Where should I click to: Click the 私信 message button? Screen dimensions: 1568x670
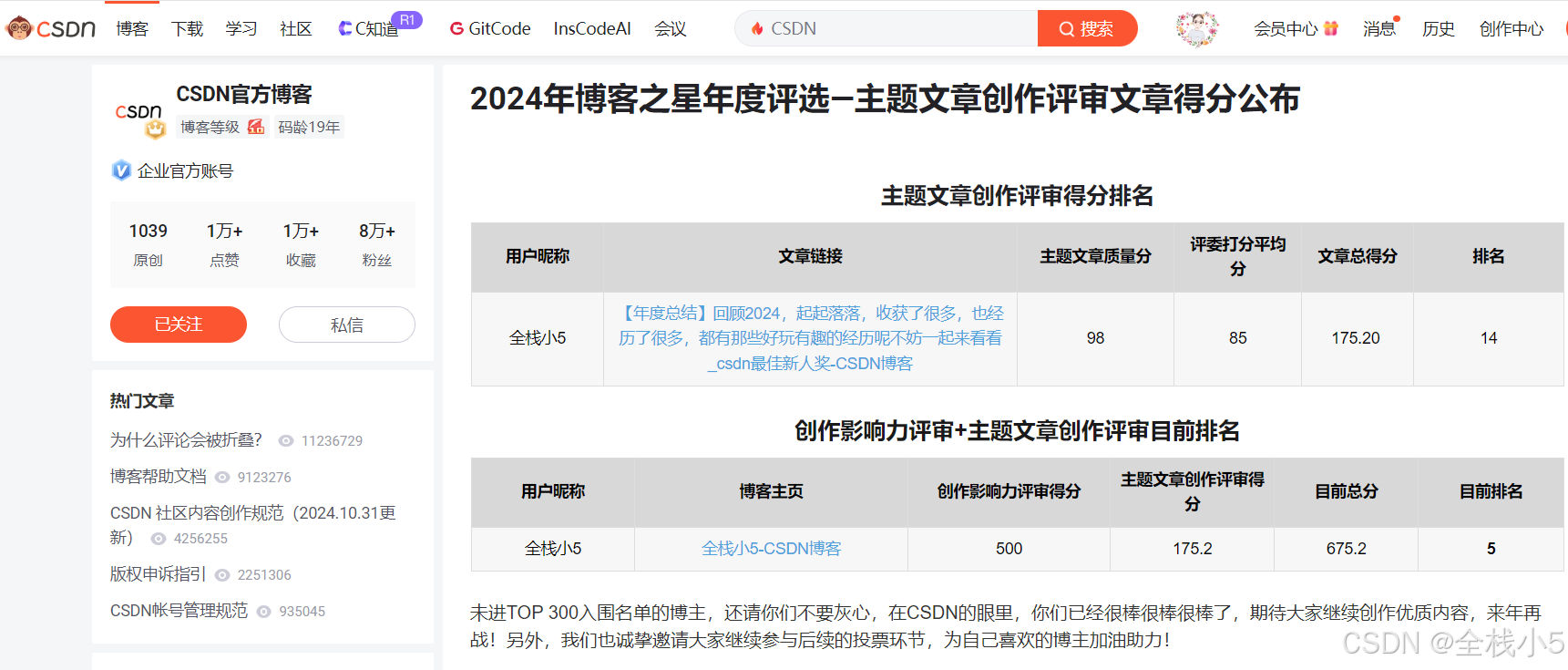coord(347,325)
